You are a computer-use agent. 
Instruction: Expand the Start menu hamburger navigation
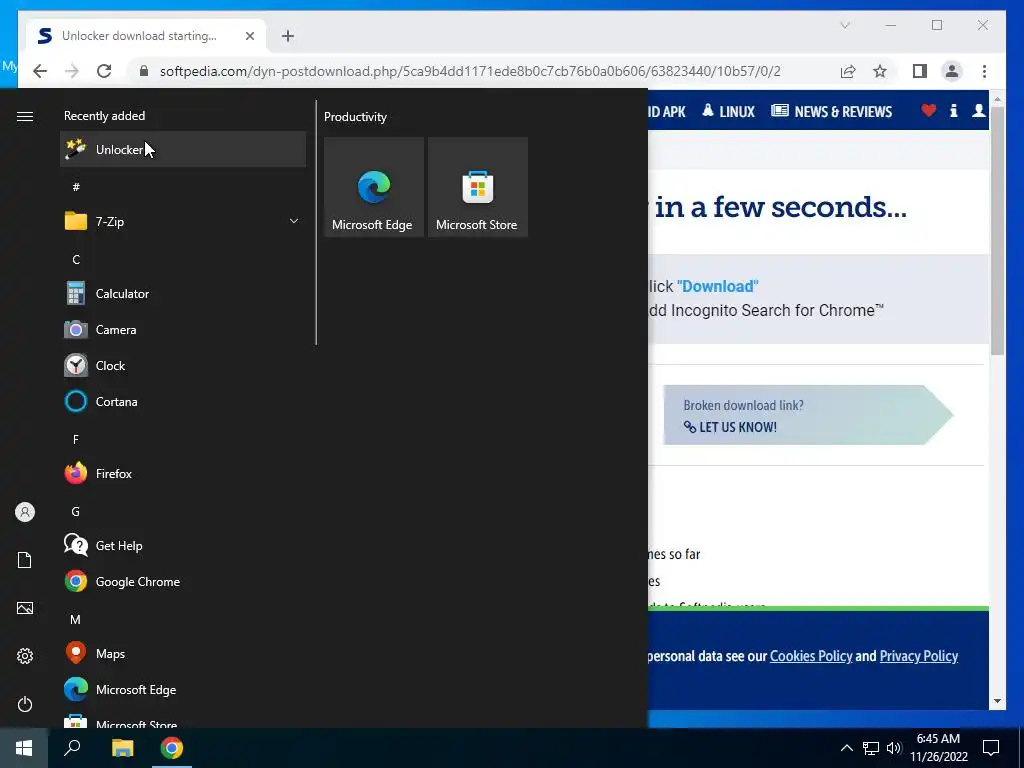[x=25, y=116]
